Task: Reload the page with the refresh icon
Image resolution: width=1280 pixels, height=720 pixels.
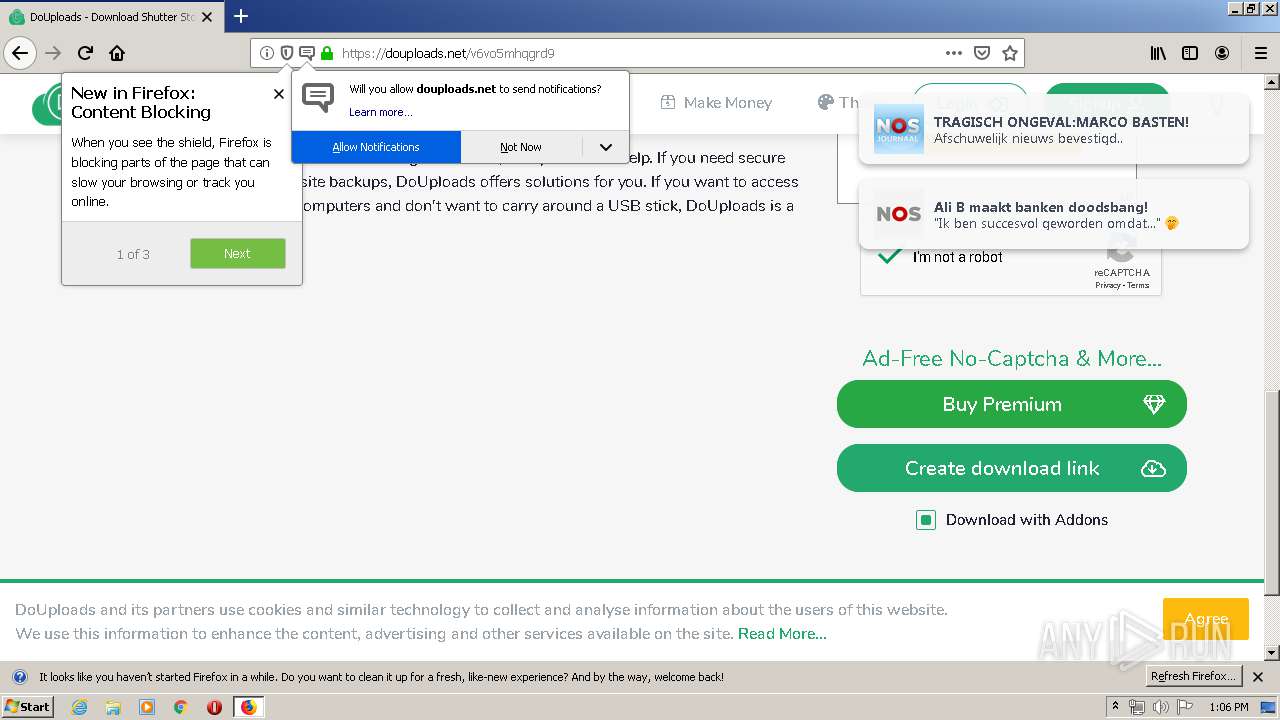Action: coord(85,53)
